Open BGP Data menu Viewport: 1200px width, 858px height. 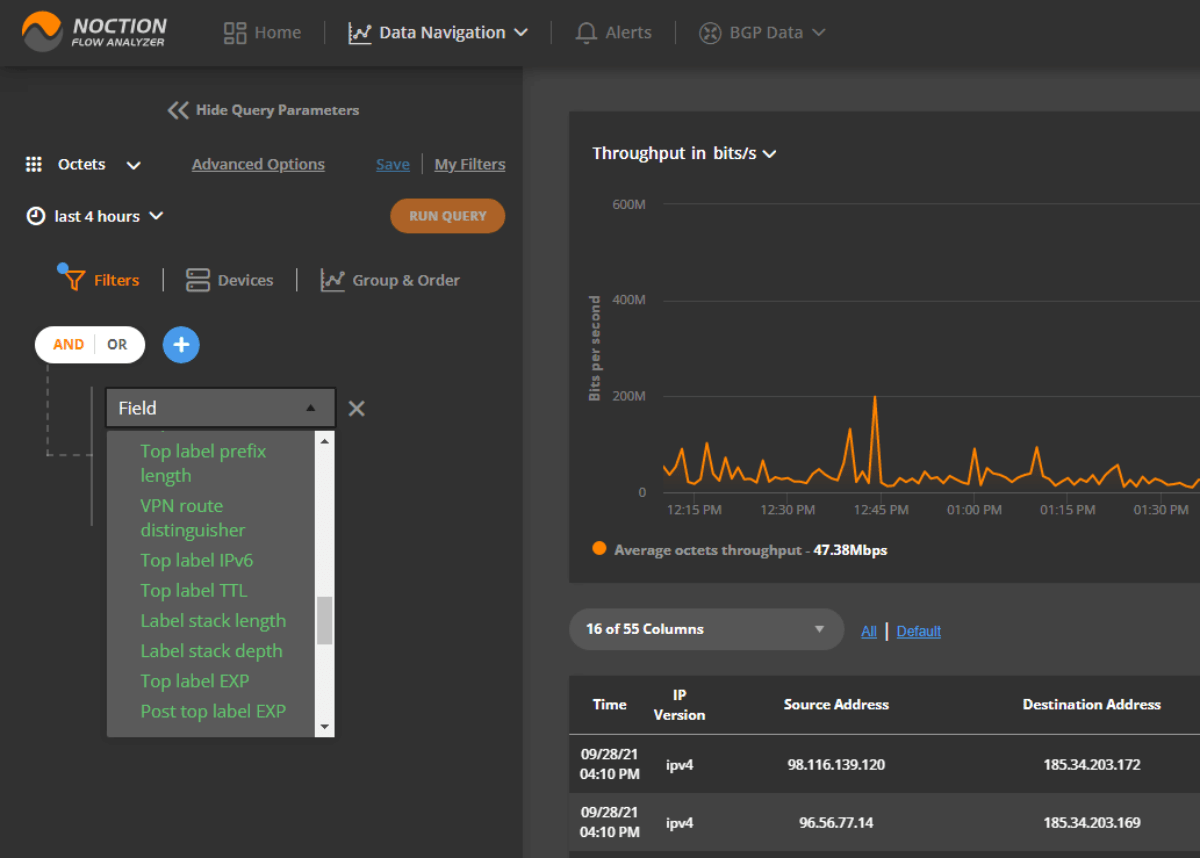[762, 33]
